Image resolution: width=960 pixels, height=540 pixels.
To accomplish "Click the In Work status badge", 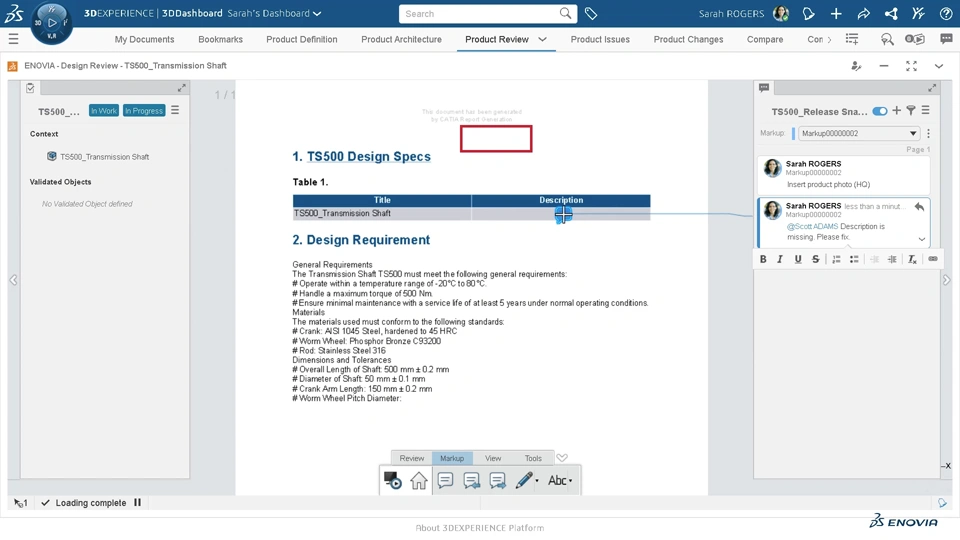I will [x=103, y=111].
